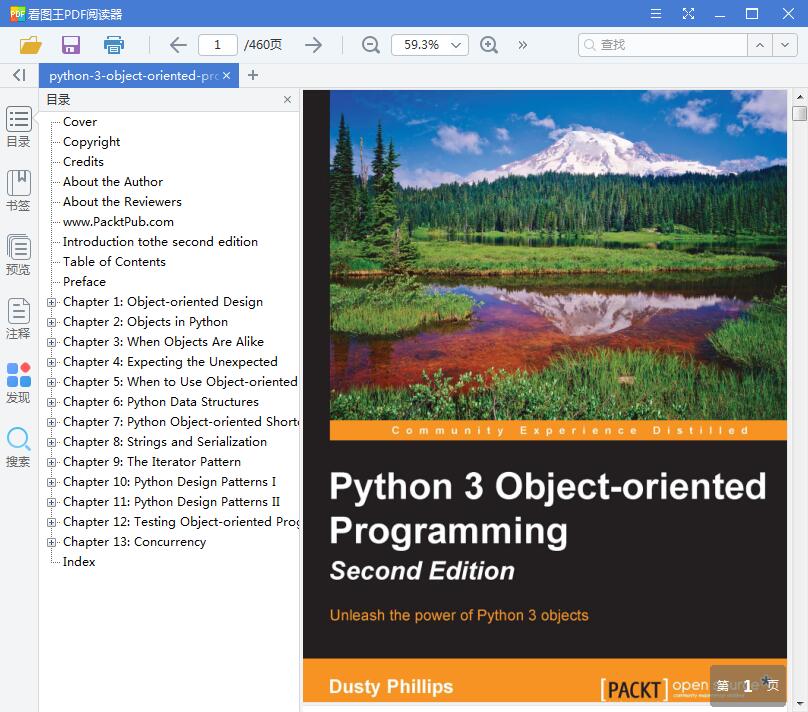
Task: Select the python-3-object-oriented document tab
Action: [133, 76]
